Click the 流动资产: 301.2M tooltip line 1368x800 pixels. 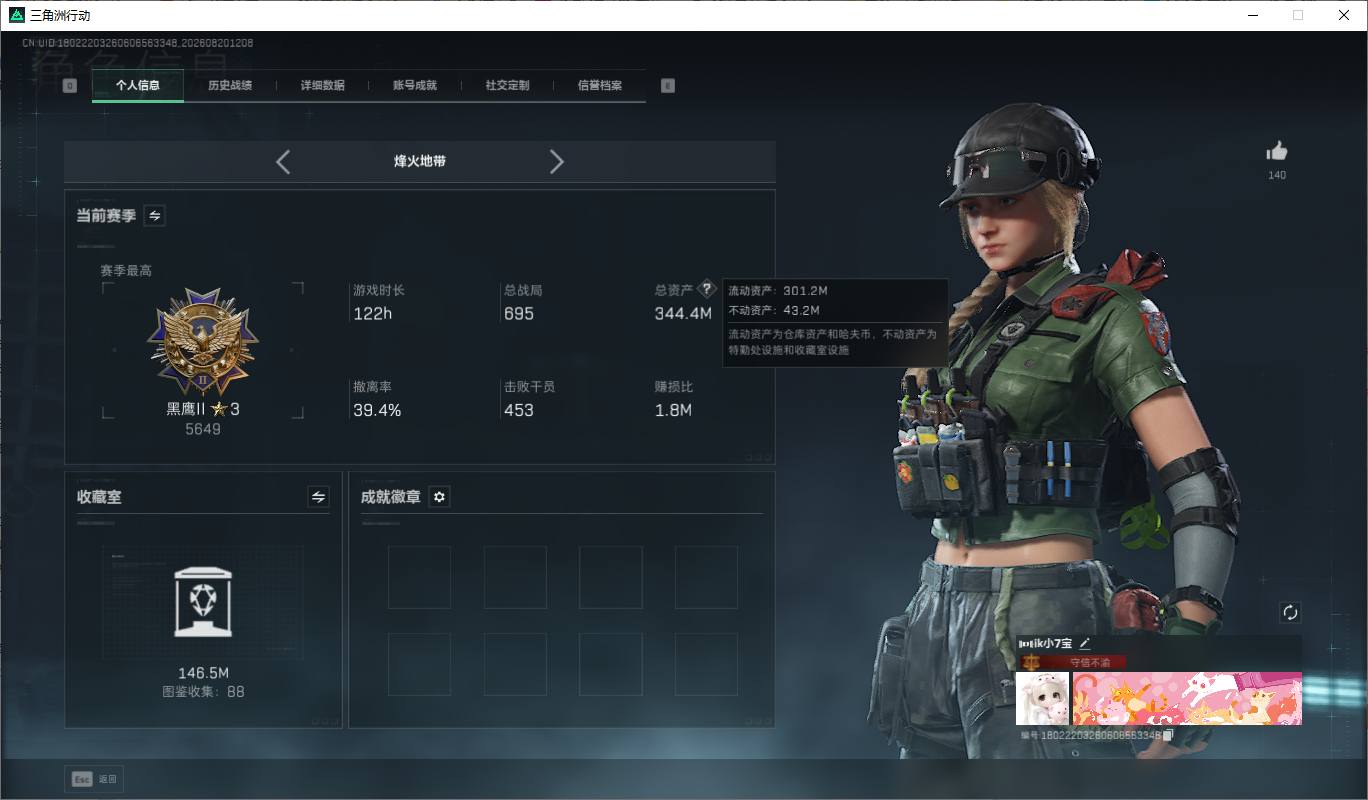click(778, 291)
